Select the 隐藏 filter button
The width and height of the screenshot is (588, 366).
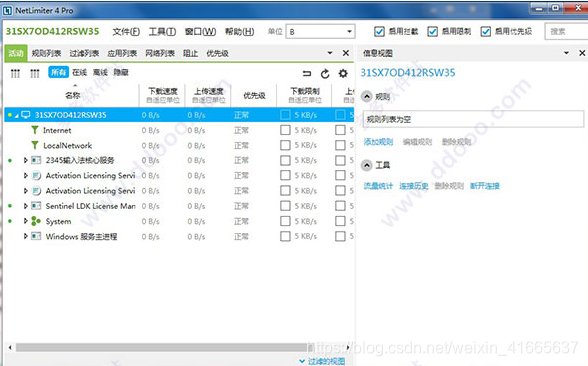[121, 72]
